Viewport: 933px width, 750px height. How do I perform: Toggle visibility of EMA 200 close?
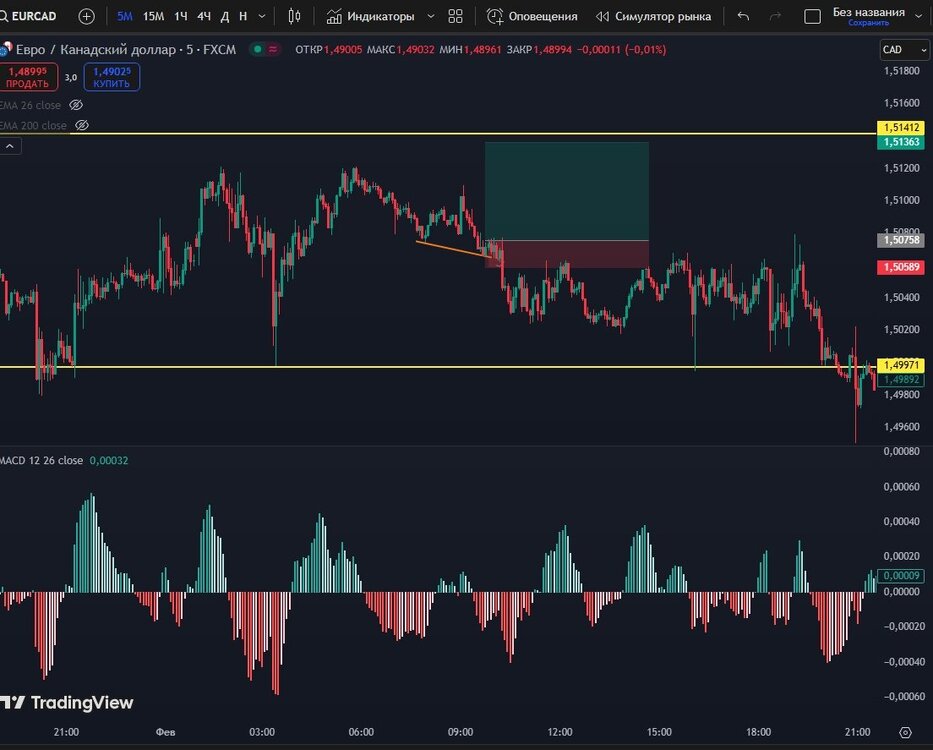(82, 126)
